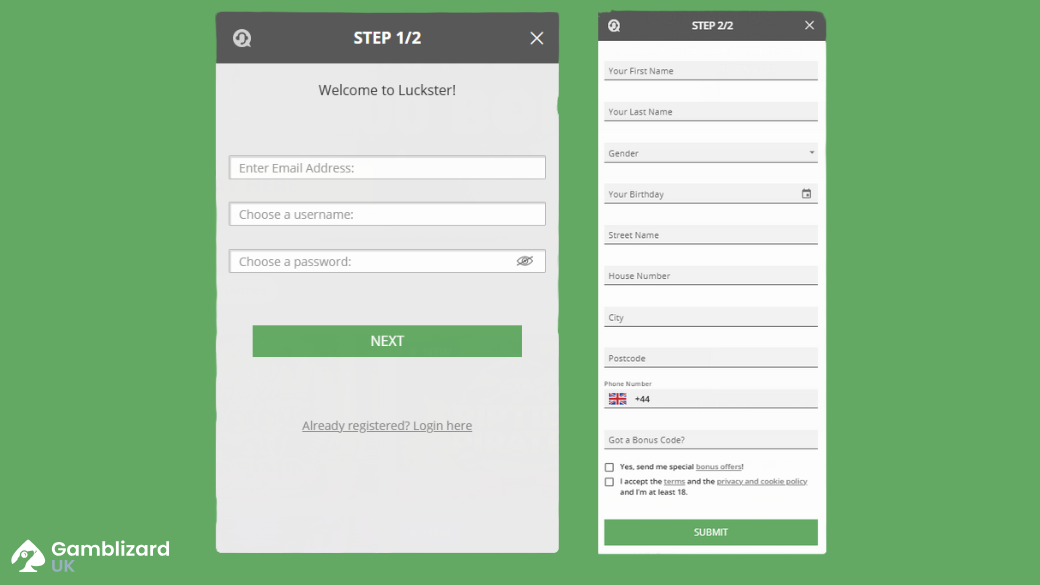Viewport: 1040px width, 585px height.
Task: Focus the Your Birthday field
Action: pos(711,194)
